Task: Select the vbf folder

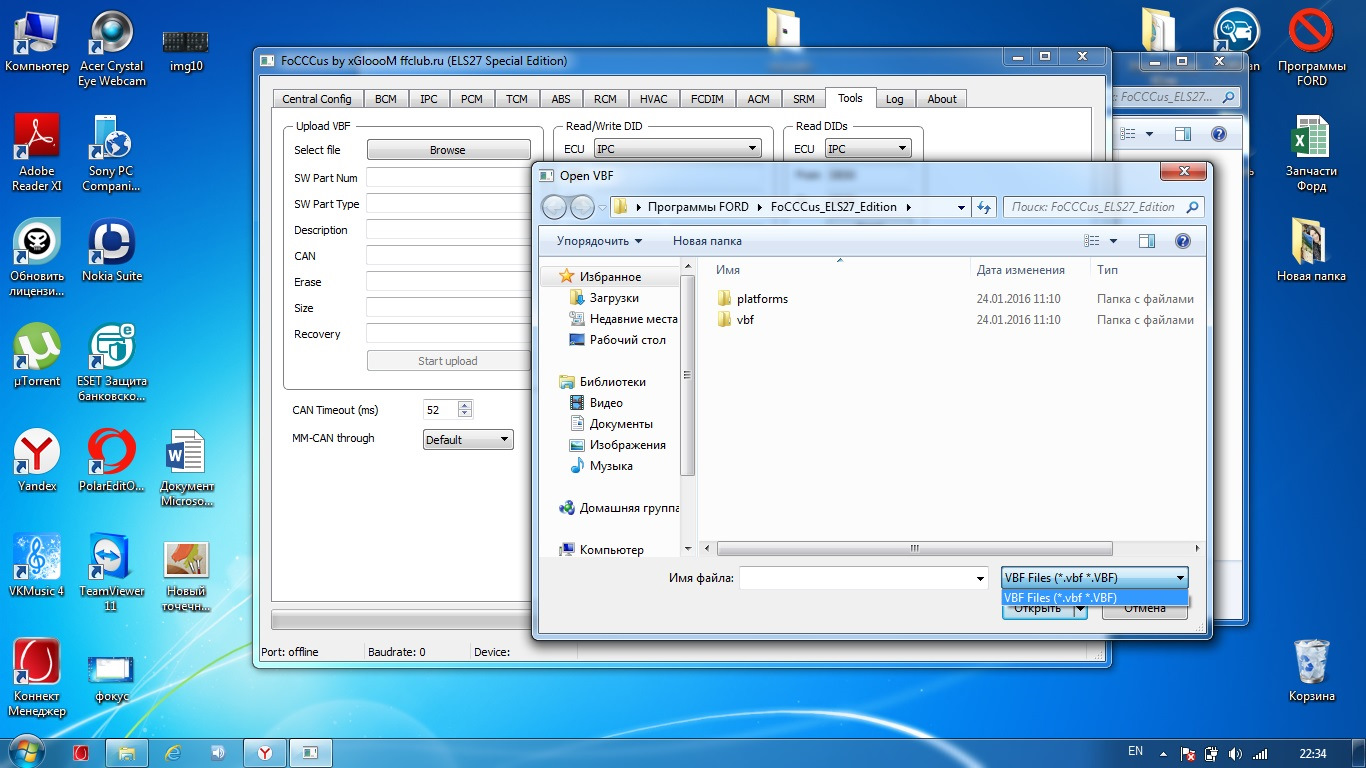Action: [x=745, y=320]
